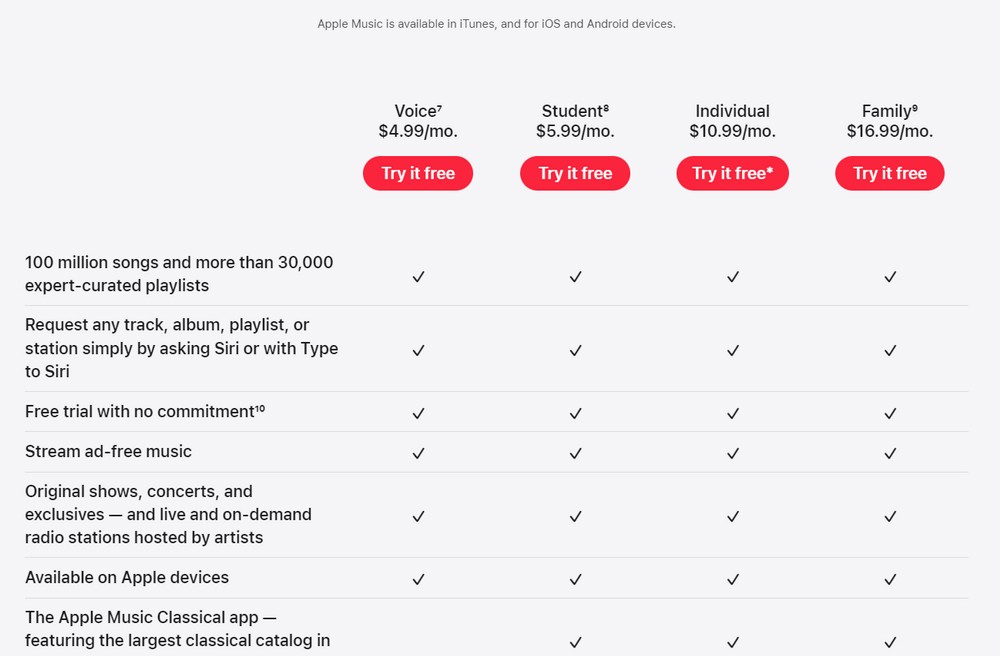Click Try it free under the Student plan
This screenshot has height=656, width=1000.
click(575, 173)
